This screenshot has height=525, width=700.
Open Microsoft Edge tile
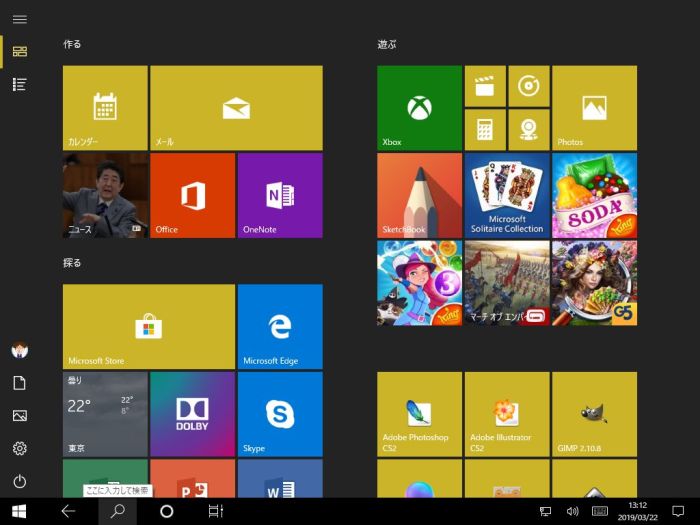(280, 326)
